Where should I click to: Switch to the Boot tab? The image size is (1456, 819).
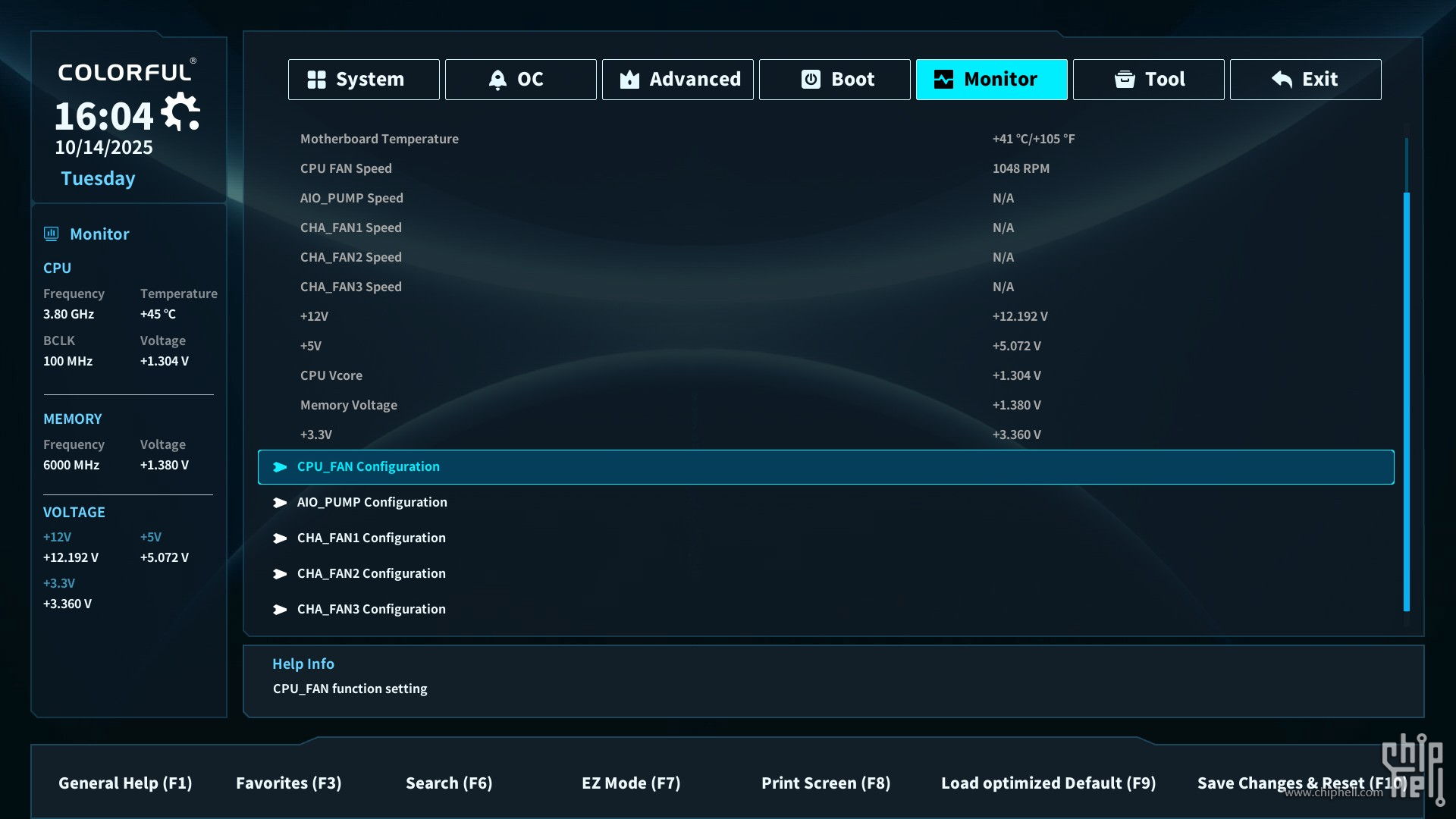click(x=852, y=80)
